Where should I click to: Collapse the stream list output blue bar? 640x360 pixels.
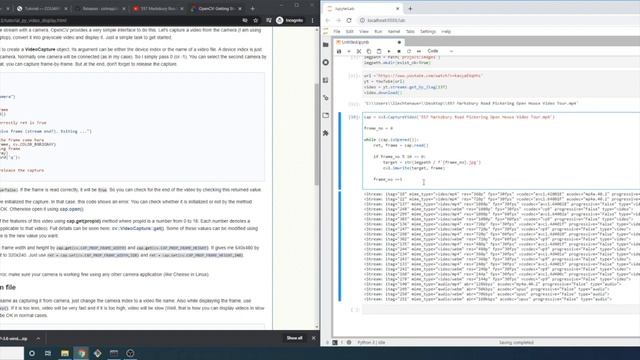[x=340, y=246]
